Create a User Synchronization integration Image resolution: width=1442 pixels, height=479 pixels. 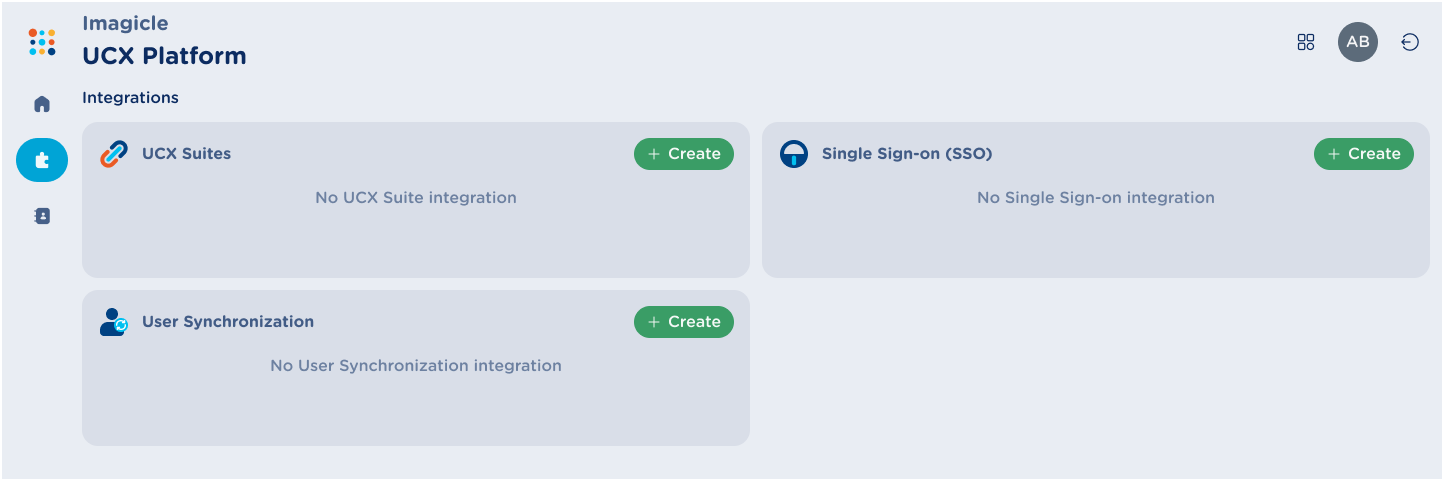[684, 322]
